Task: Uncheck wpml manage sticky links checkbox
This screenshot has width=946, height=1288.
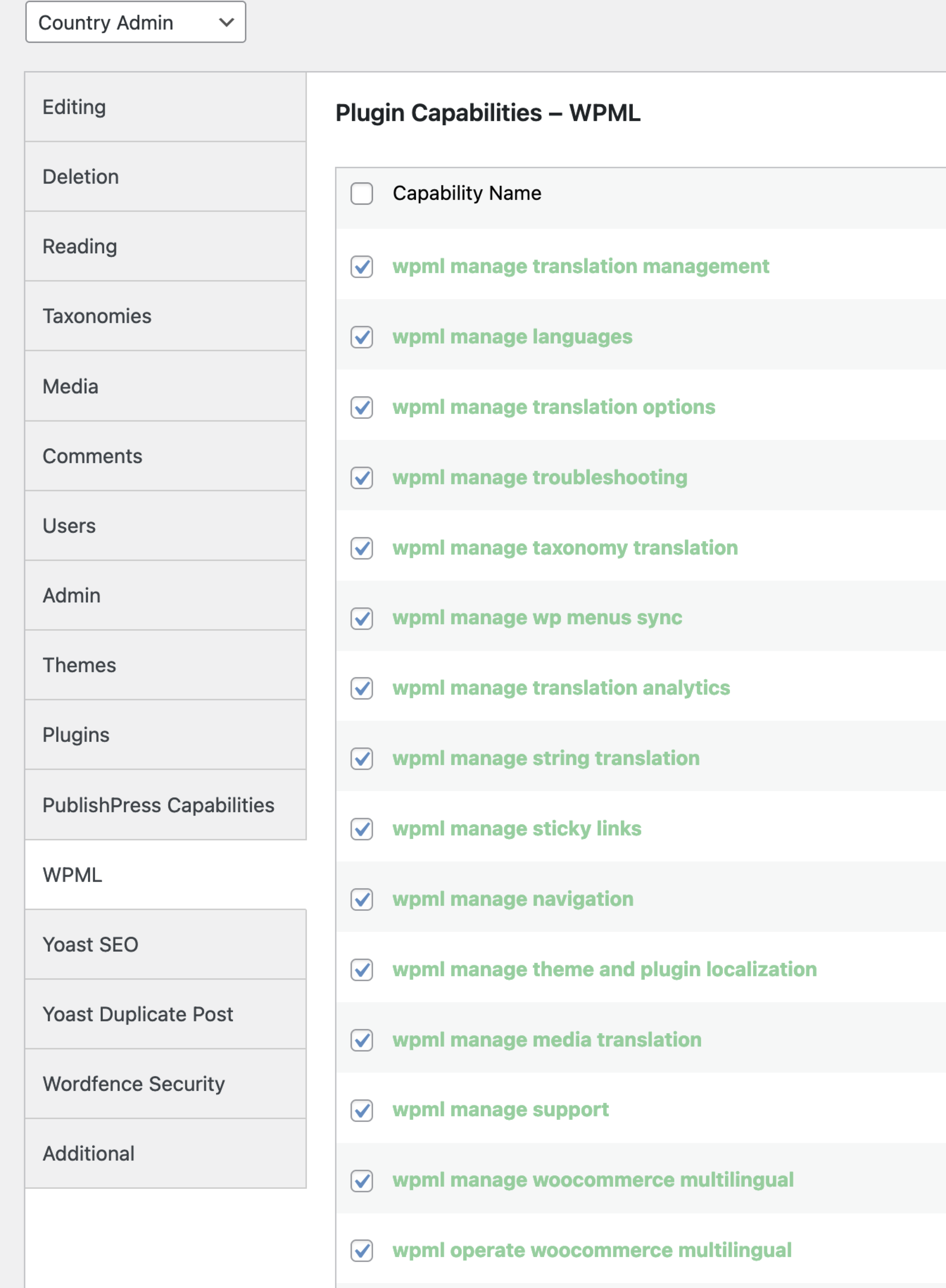Action: pyautogui.click(x=362, y=829)
